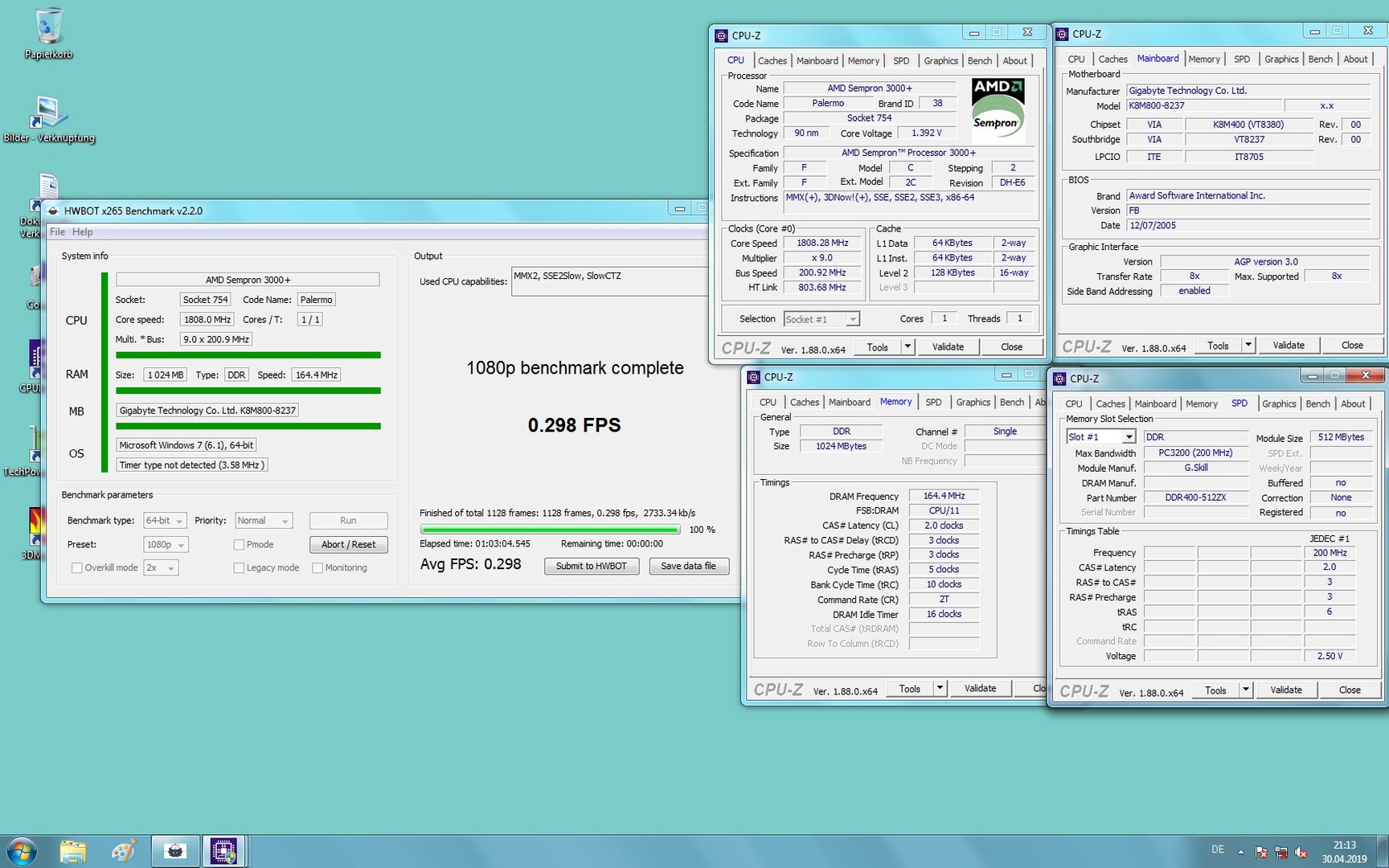The image size is (1389, 868).
Task: Click the Core Speed 1808.28 MHz value
Action: pyautogui.click(x=822, y=243)
